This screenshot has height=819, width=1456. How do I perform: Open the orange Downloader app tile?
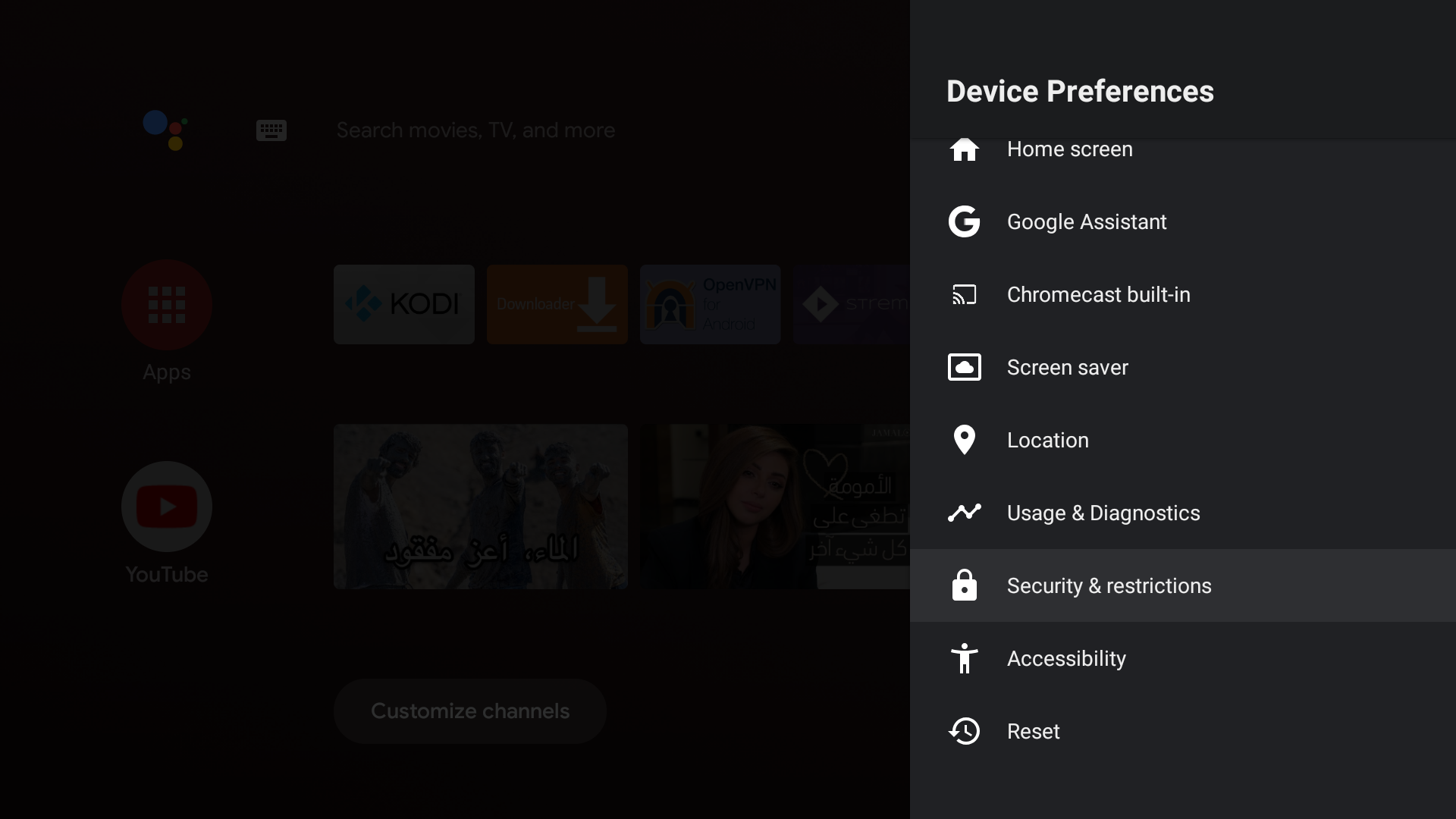pos(557,304)
